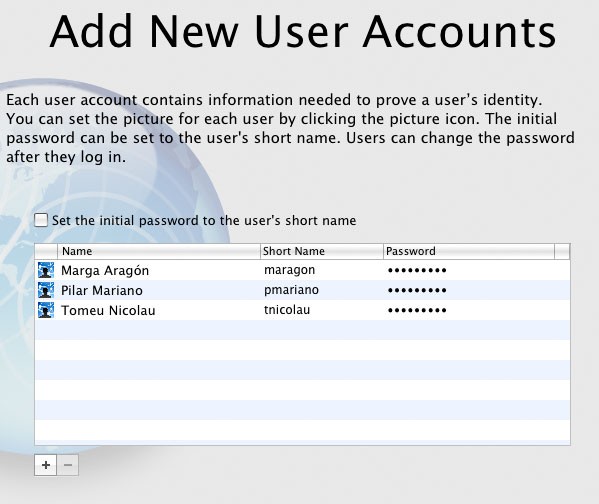This screenshot has width=599, height=504.
Task: Click Marga Aragón's user picture icon
Action: (46, 270)
